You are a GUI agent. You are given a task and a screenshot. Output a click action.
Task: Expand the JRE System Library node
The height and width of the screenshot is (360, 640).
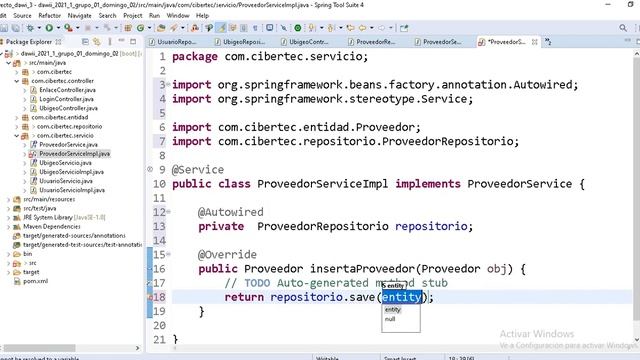[9, 218]
